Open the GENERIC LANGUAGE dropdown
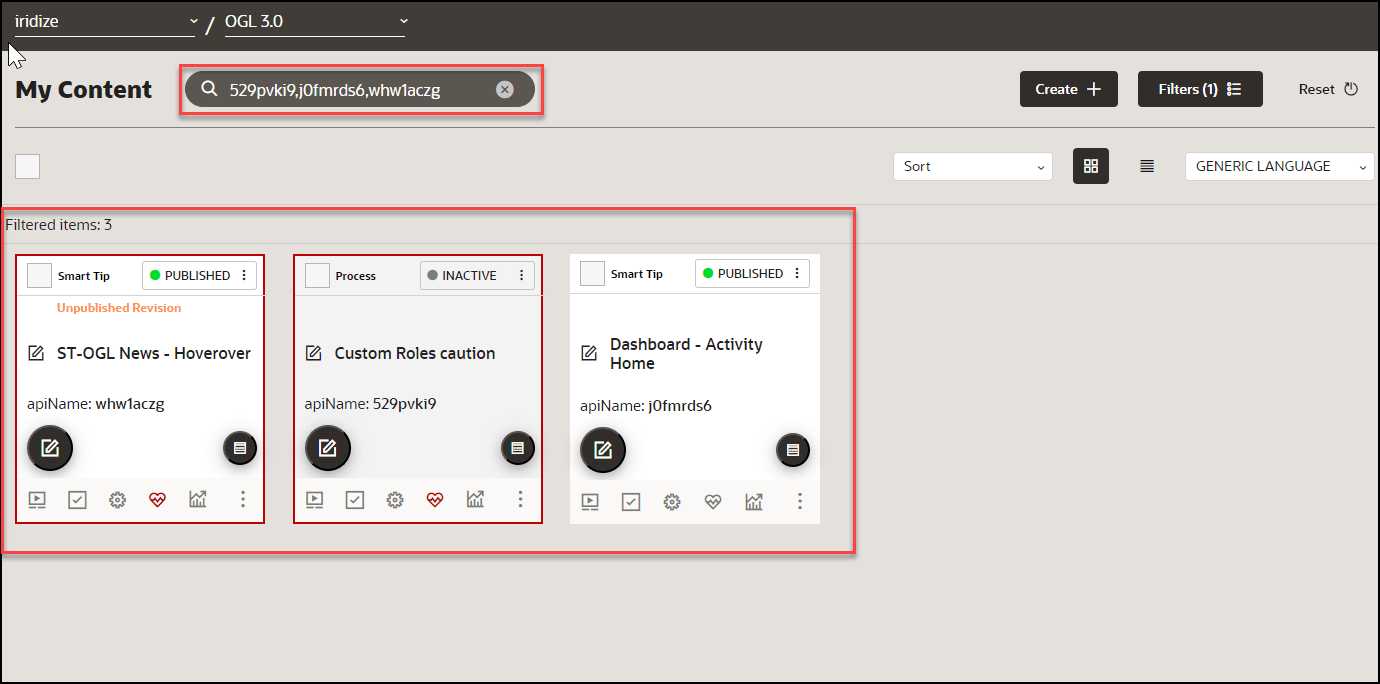Viewport: 1380px width, 684px height. 1280,166
